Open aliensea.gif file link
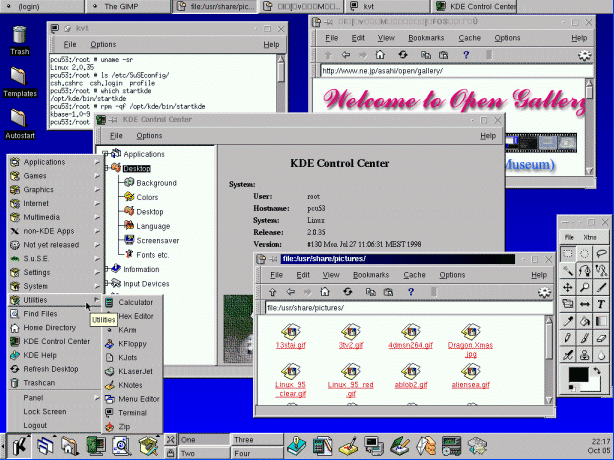 point(471,385)
